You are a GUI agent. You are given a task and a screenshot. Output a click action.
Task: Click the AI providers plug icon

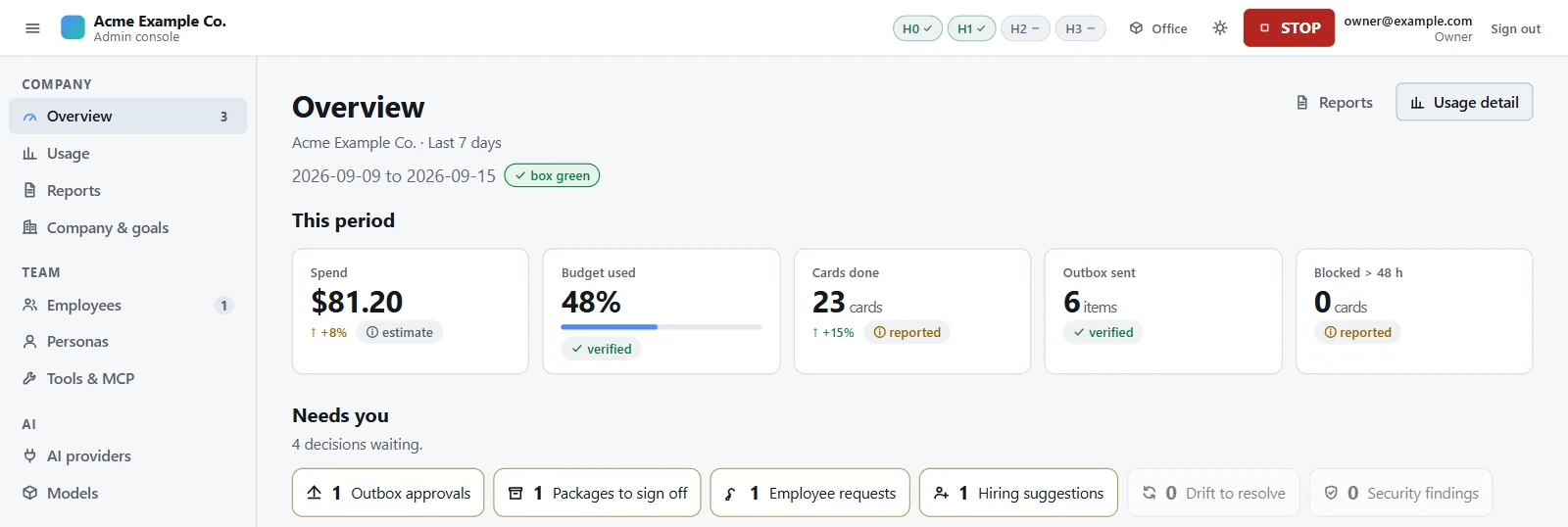point(30,455)
